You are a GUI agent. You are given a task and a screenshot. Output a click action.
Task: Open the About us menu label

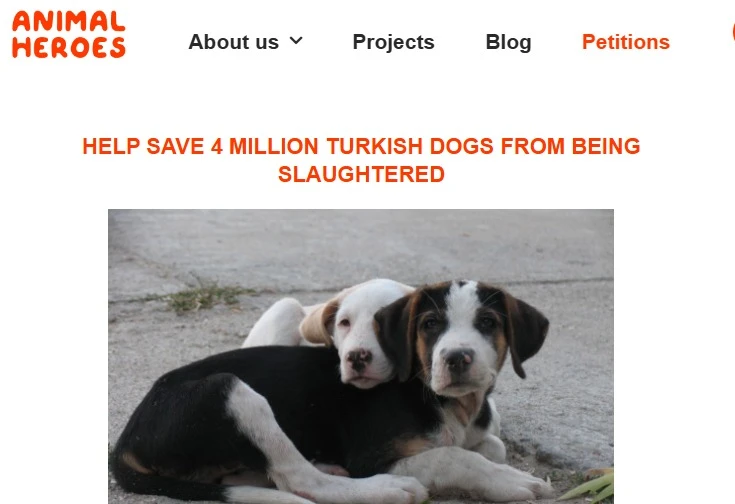click(233, 42)
